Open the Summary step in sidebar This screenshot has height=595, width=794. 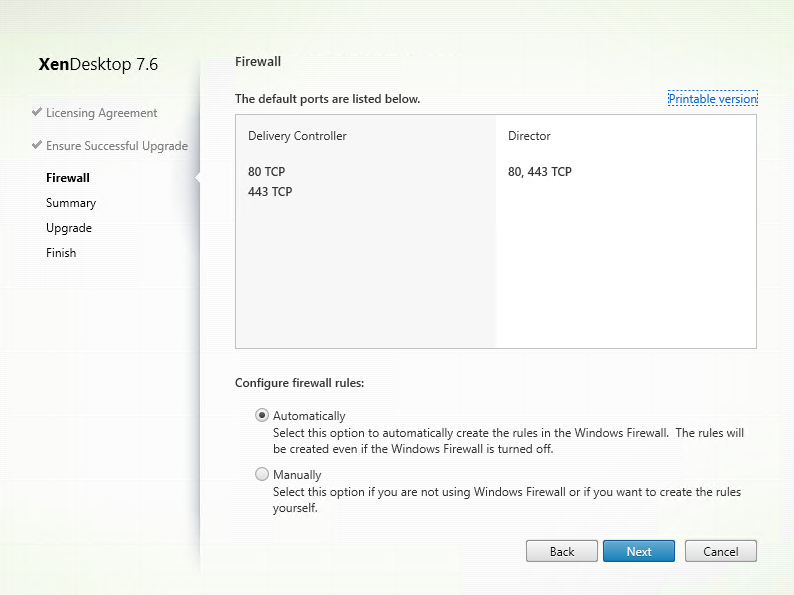(x=71, y=203)
